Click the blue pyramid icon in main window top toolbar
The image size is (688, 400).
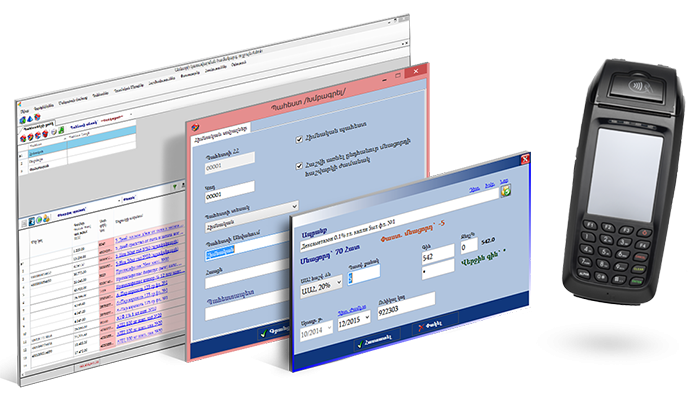30,118
